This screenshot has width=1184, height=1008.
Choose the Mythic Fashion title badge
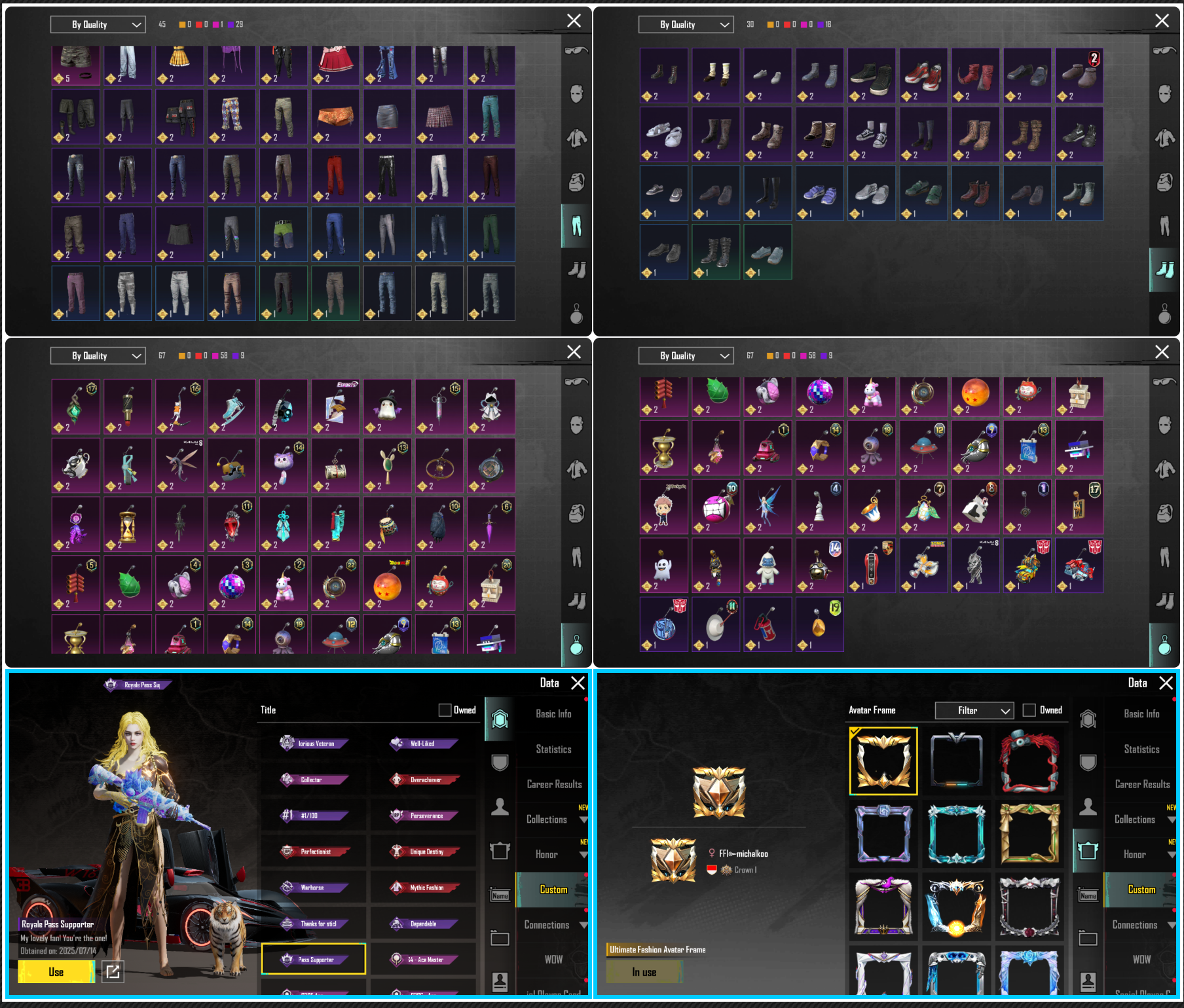click(x=423, y=888)
